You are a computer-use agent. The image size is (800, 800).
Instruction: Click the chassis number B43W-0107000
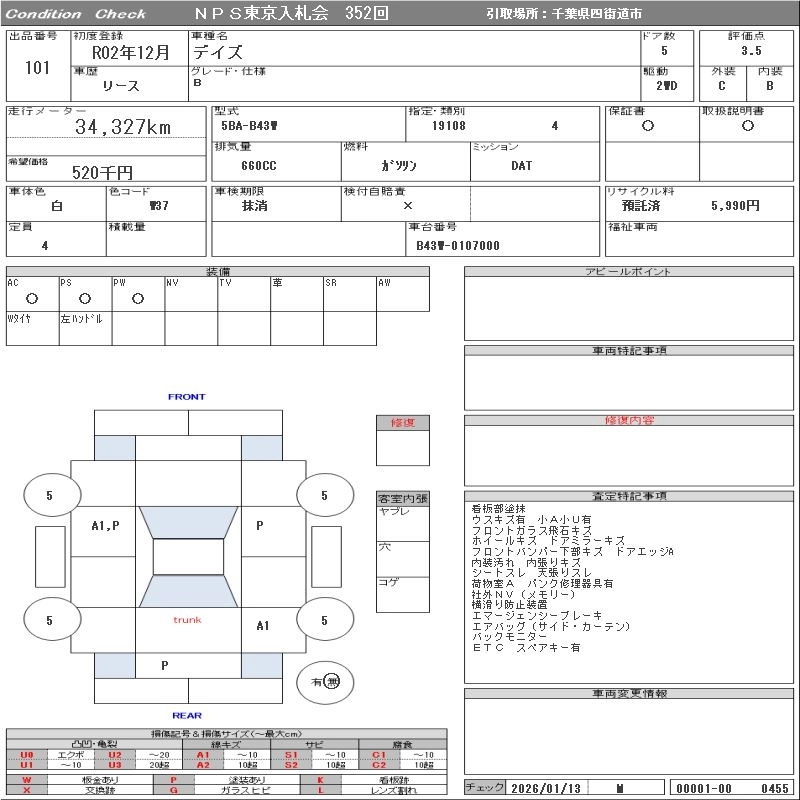point(457,245)
